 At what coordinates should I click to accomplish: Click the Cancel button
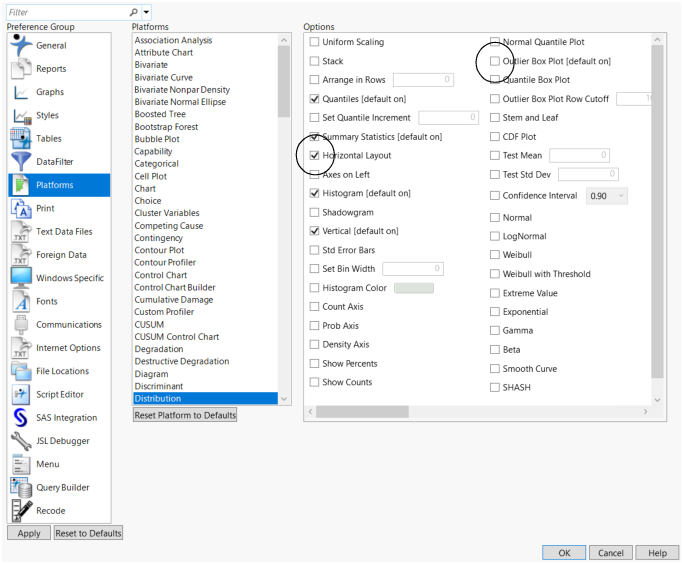click(x=611, y=553)
